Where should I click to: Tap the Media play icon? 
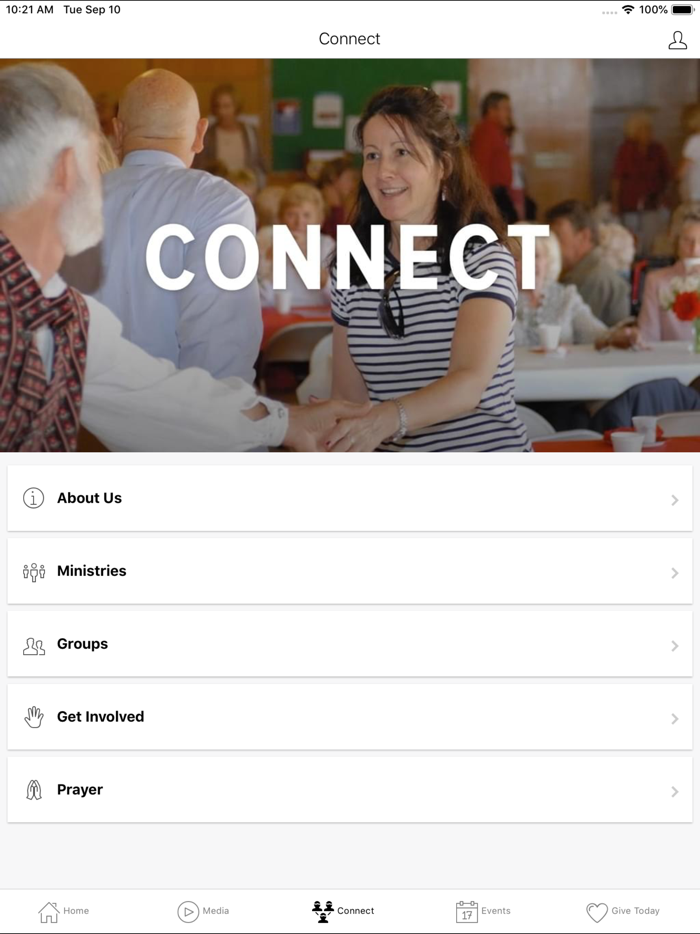tap(188, 911)
